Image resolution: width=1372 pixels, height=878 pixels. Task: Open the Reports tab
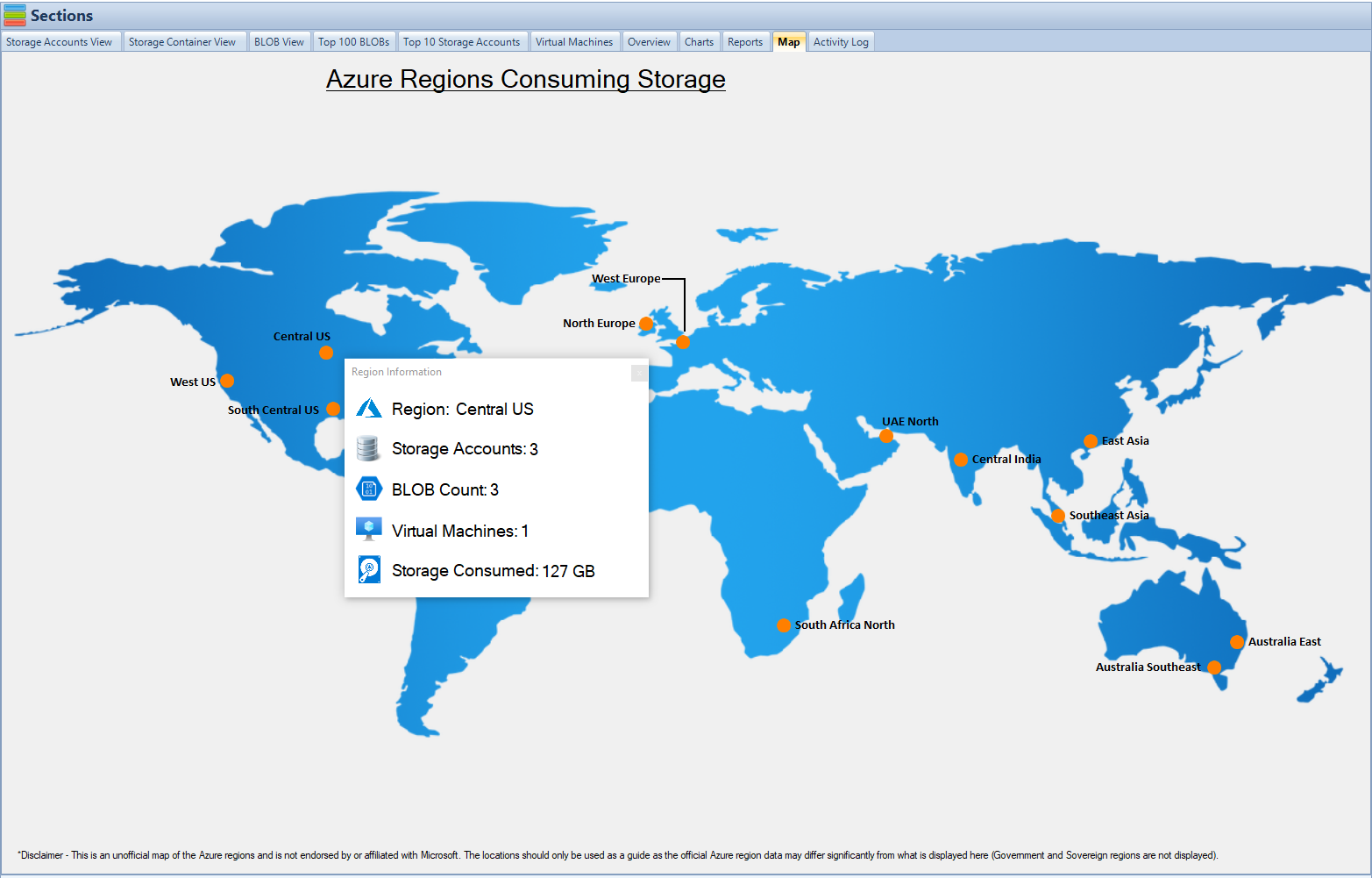[x=745, y=41]
